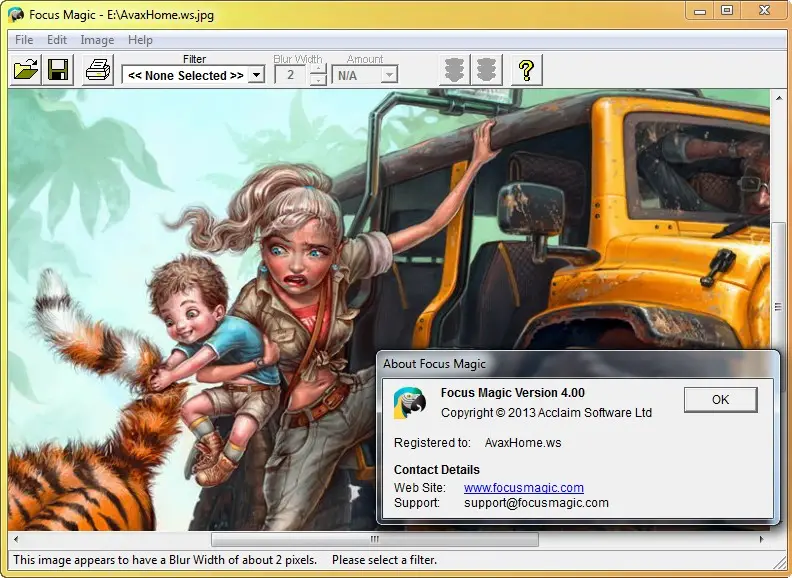Save image using floppy disk icon
This screenshot has width=792, height=578.
(x=58, y=70)
